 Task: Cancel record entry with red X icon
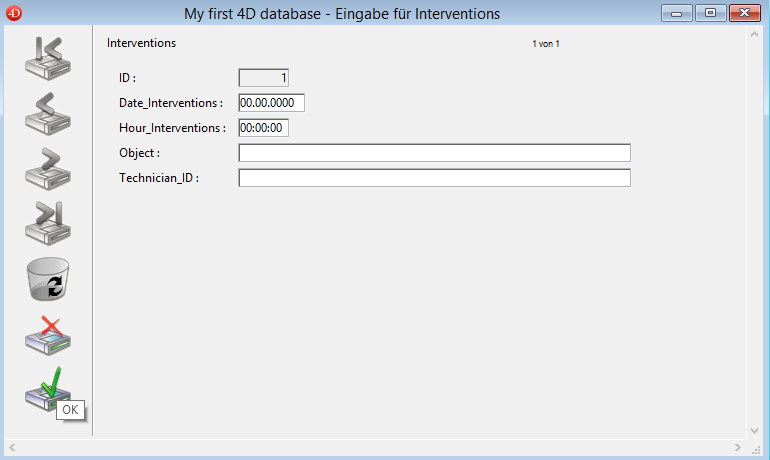(48, 335)
